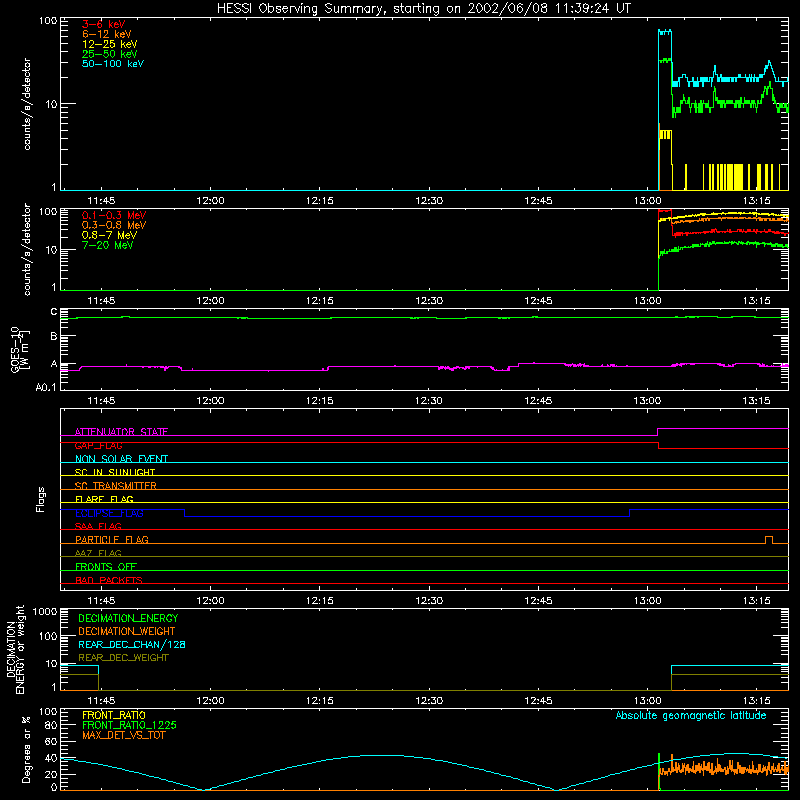
Task: Select the SC_IN_SUNLIGHT flag label
Action: click(x=115, y=472)
